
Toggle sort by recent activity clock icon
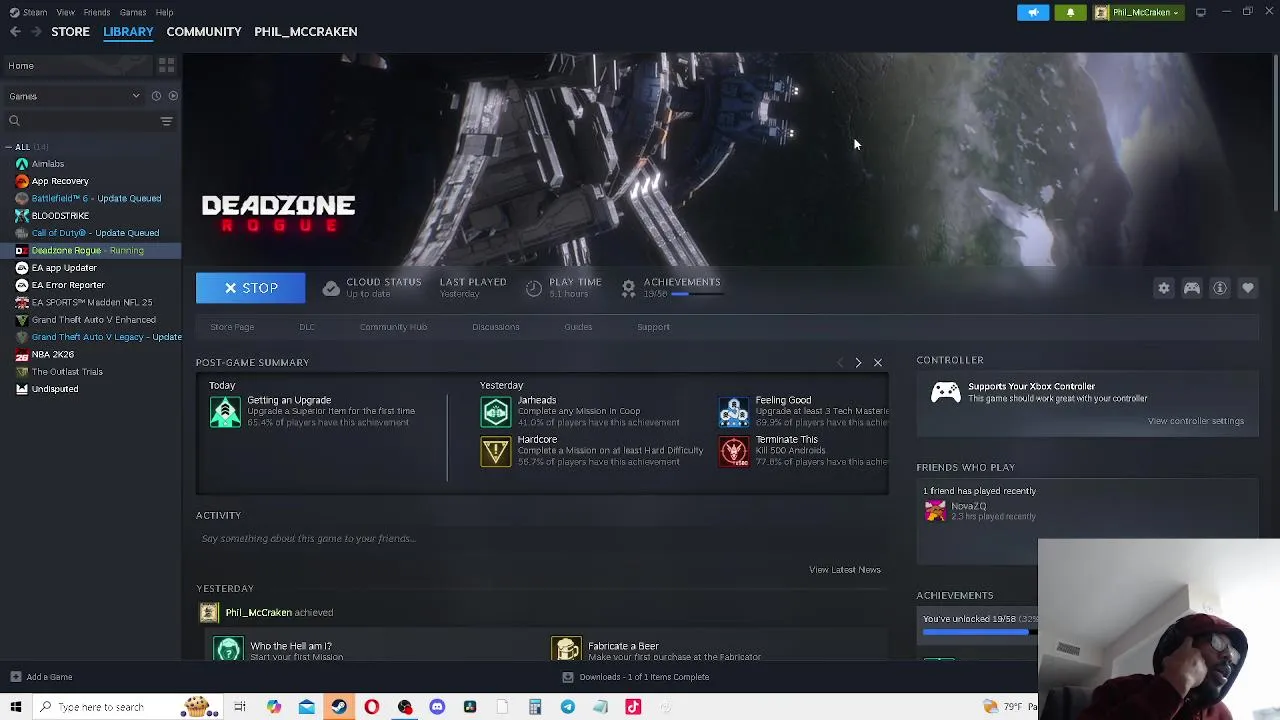(156, 96)
